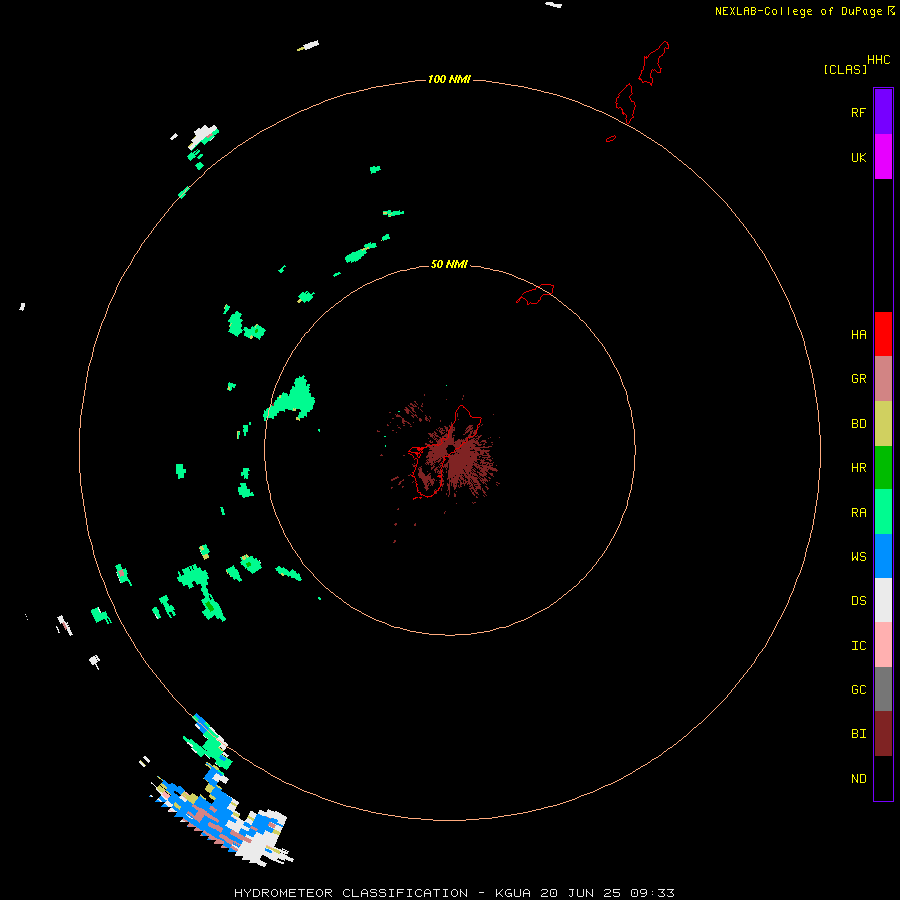Click the 50 NMI range ring label
Screen dimensions: 900x900
tap(449, 264)
